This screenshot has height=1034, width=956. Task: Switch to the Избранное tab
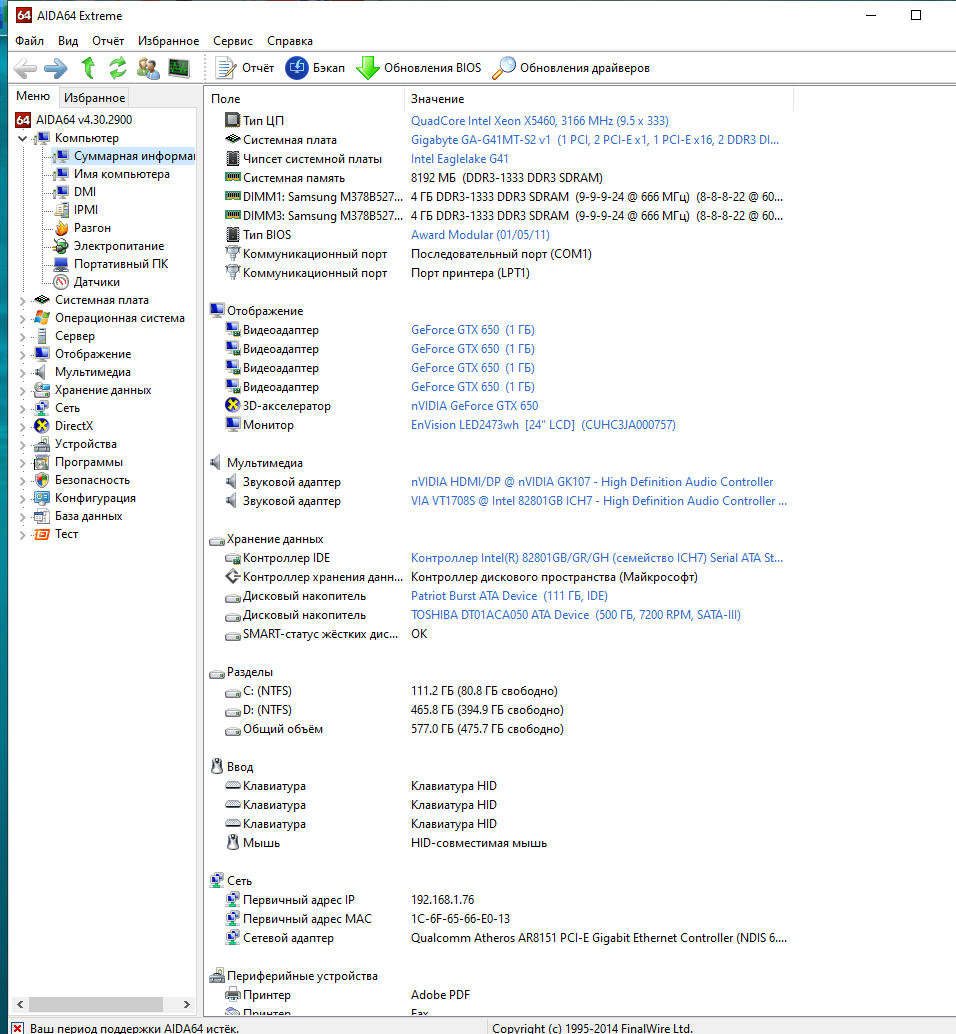click(94, 97)
